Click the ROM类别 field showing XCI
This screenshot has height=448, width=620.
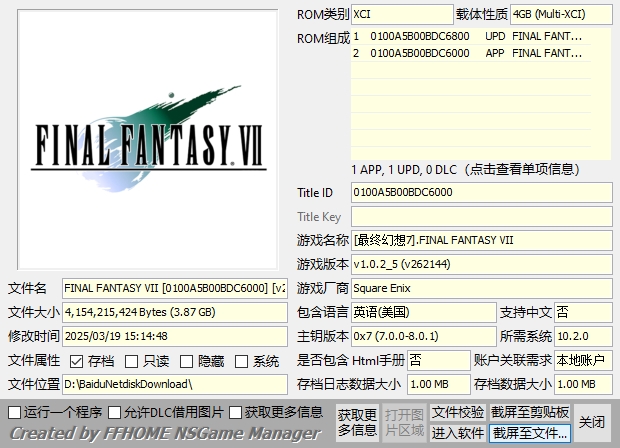point(402,15)
